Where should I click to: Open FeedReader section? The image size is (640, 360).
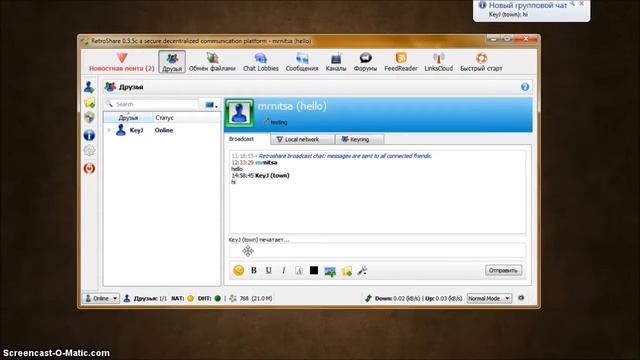point(400,62)
